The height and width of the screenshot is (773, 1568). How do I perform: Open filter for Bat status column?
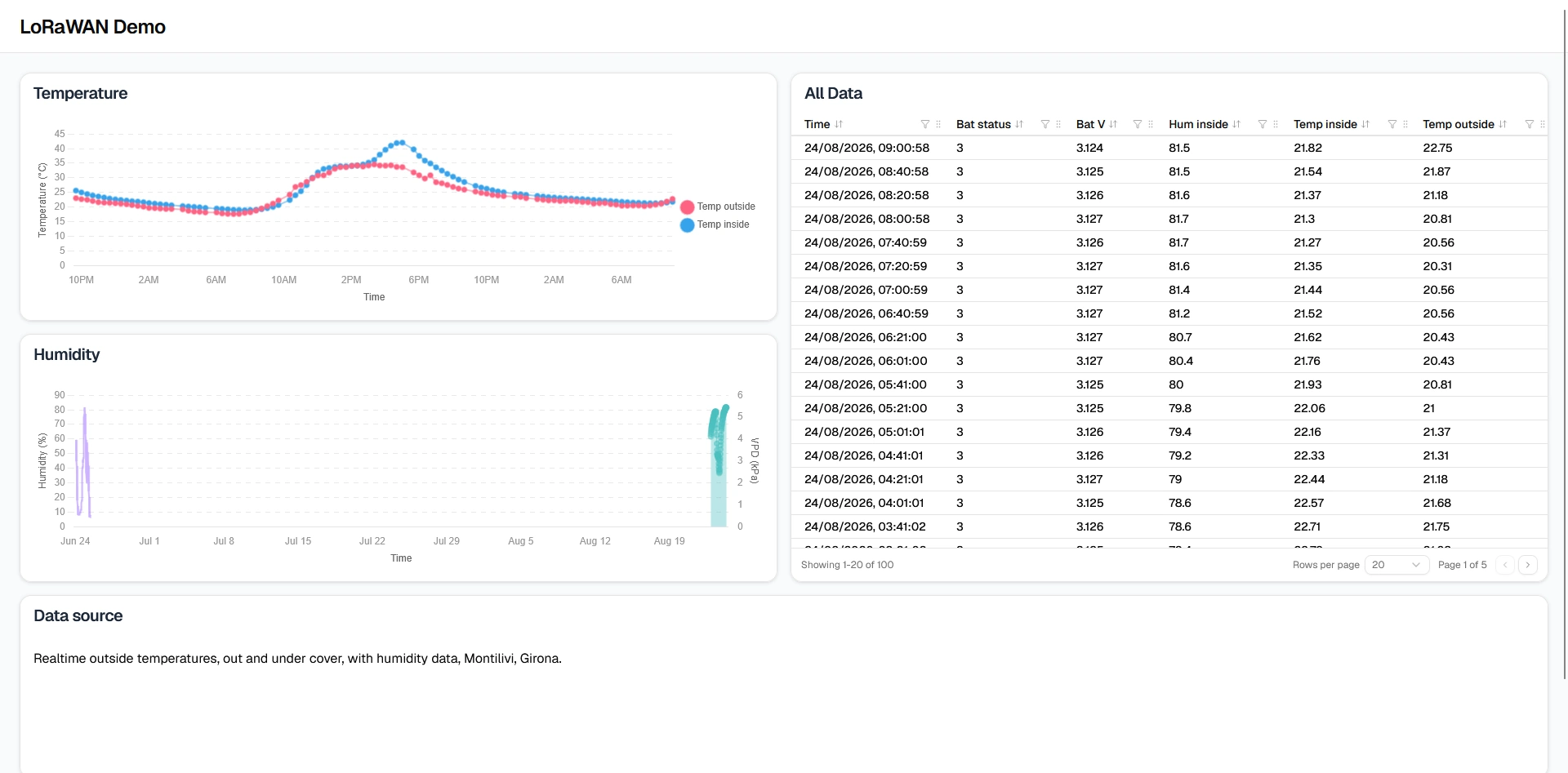pyautogui.click(x=1045, y=124)
